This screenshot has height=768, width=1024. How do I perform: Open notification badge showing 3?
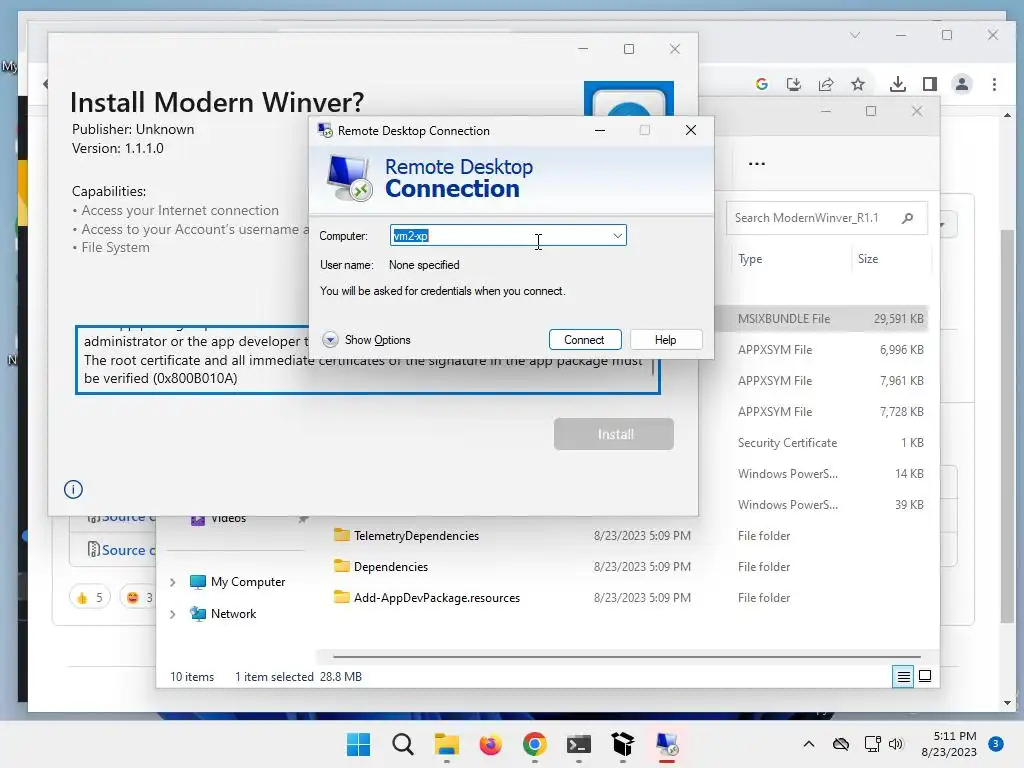point(996,744)
